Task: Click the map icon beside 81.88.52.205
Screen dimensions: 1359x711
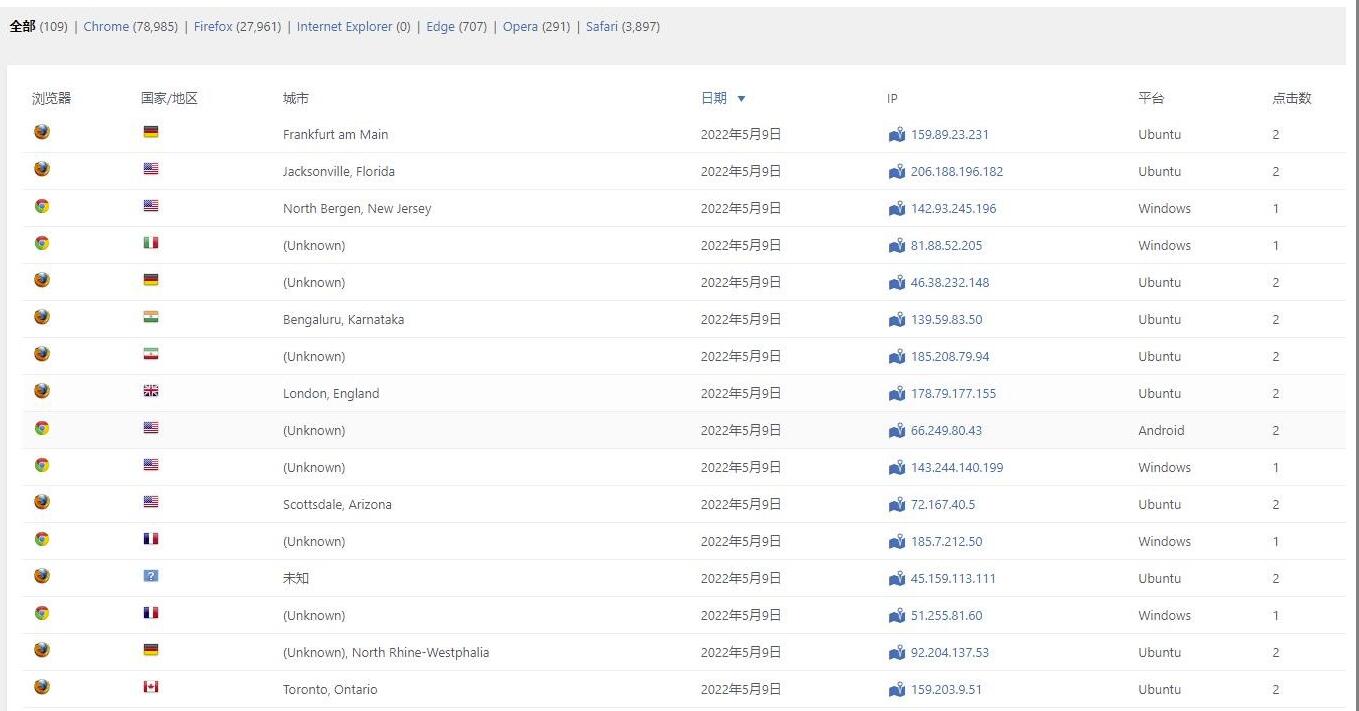Action: pos(897,246)
